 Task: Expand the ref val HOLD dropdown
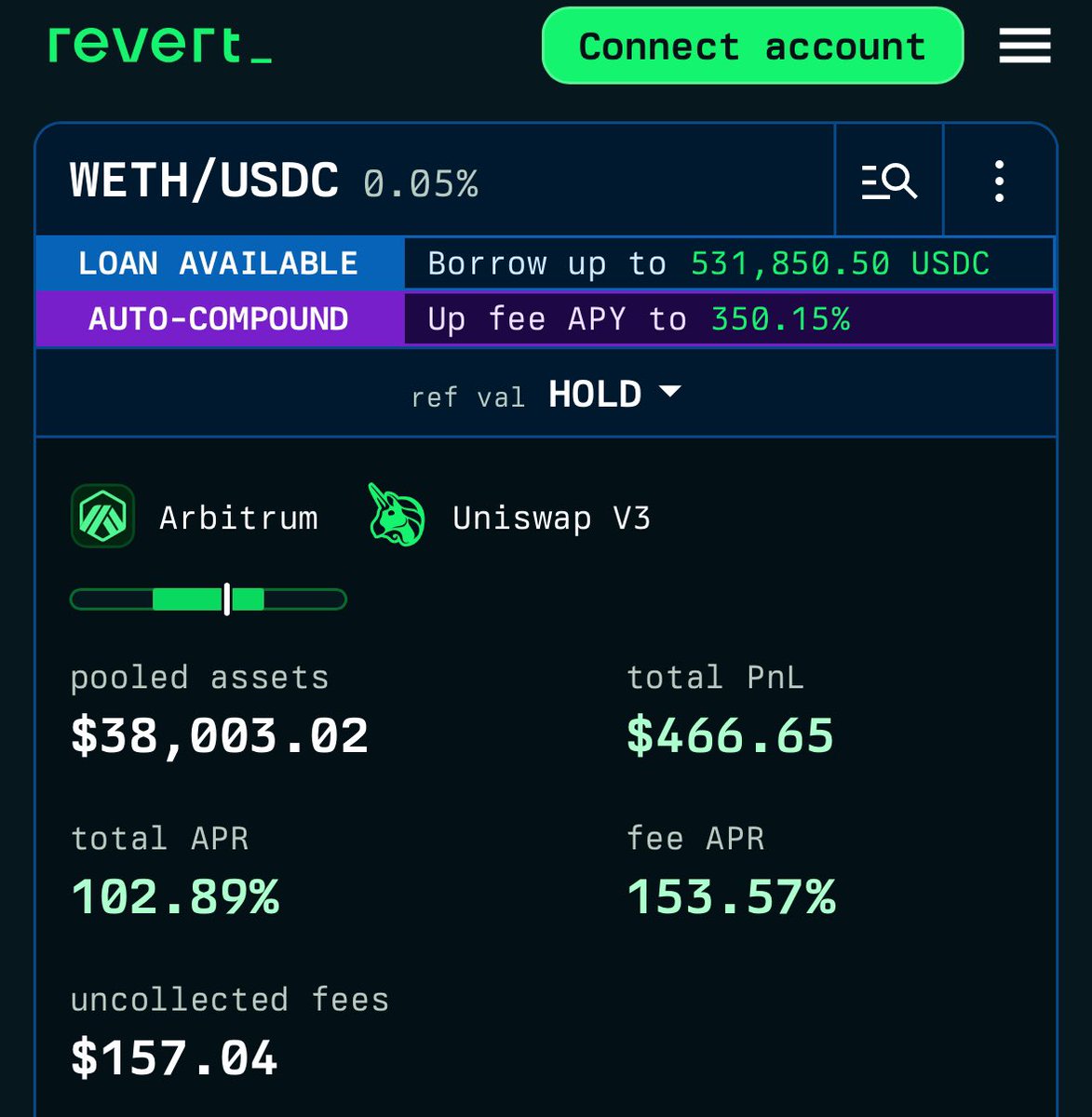pyautogui.click(x=615, y=394)
